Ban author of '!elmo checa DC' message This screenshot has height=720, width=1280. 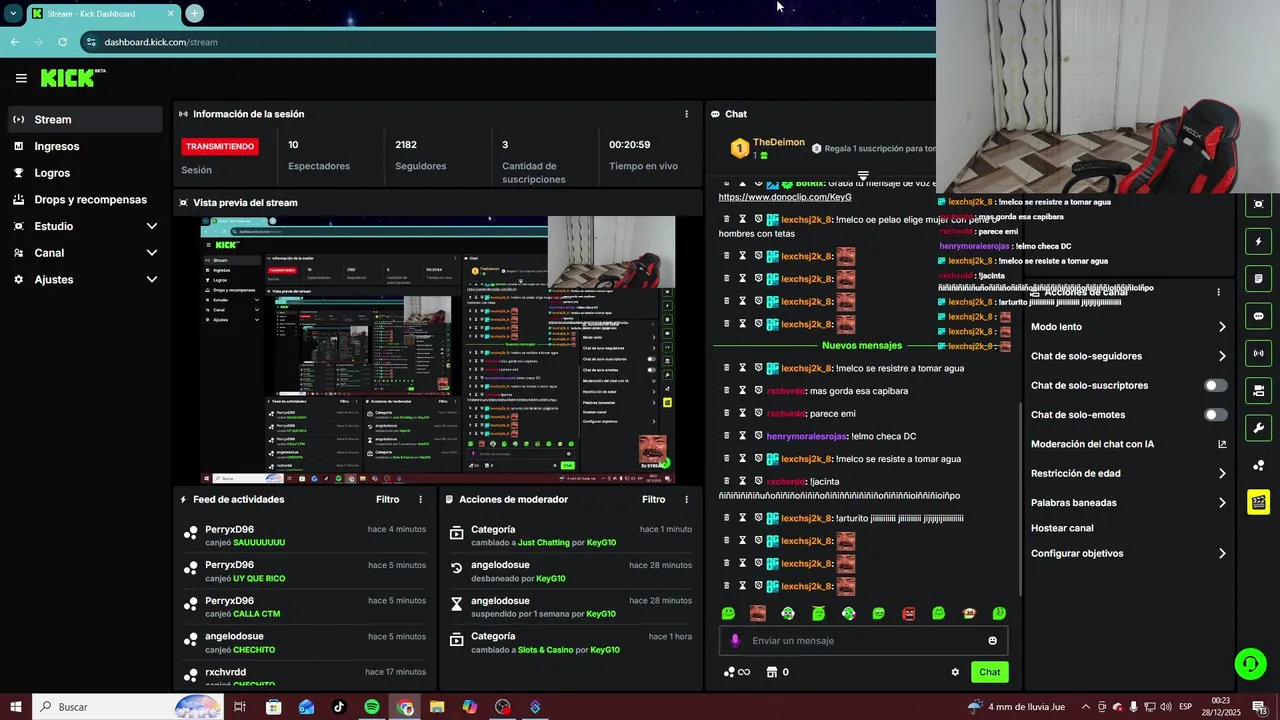click(x=758, y=436)
